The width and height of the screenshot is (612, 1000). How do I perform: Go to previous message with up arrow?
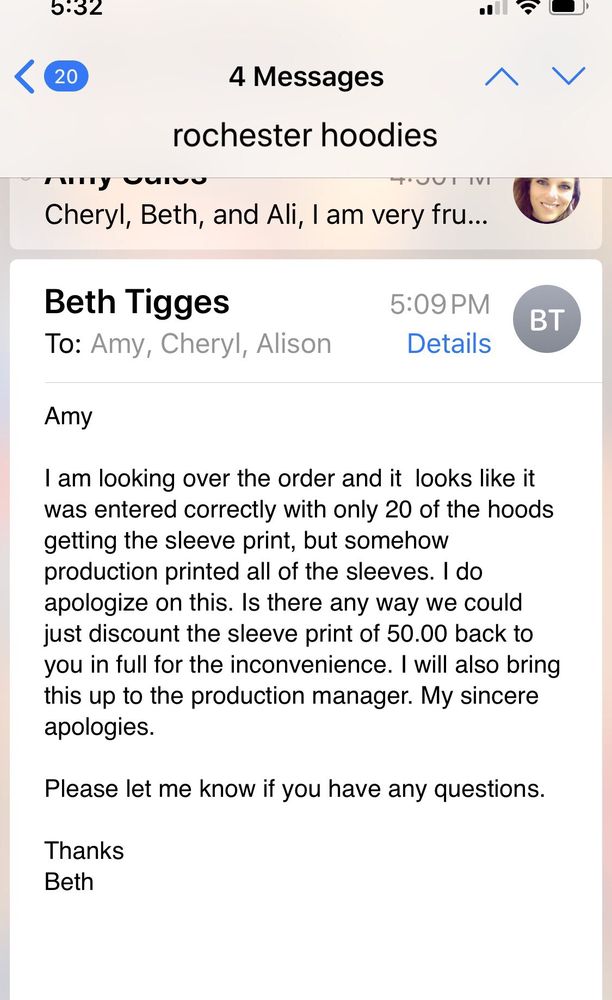pos(501,77)
